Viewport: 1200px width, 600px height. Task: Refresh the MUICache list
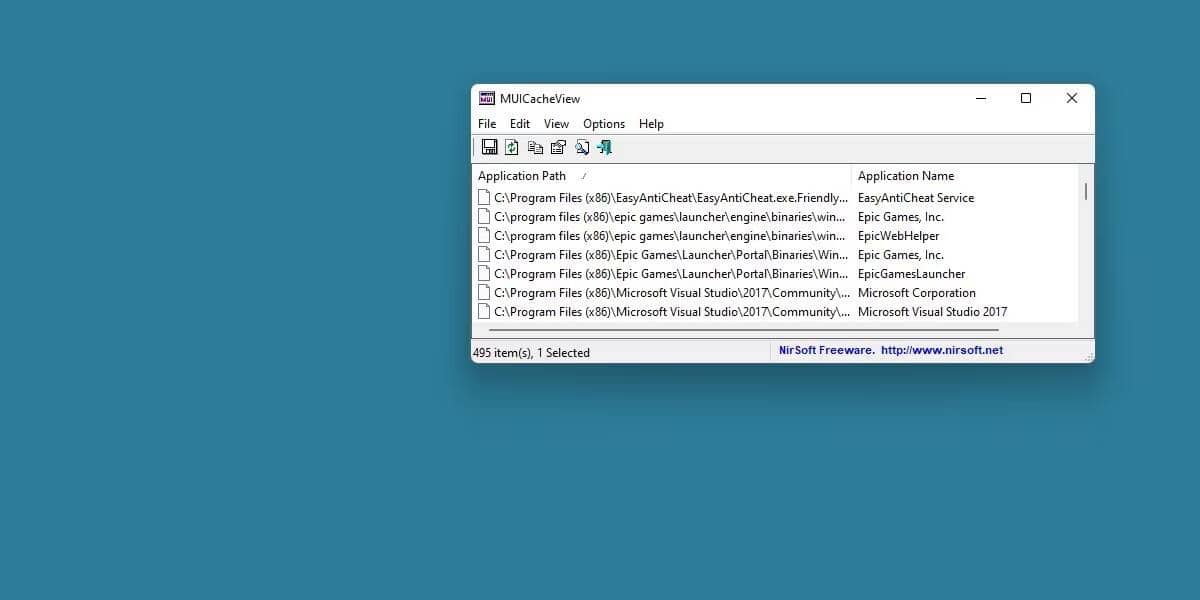click(x=512, y=147)
